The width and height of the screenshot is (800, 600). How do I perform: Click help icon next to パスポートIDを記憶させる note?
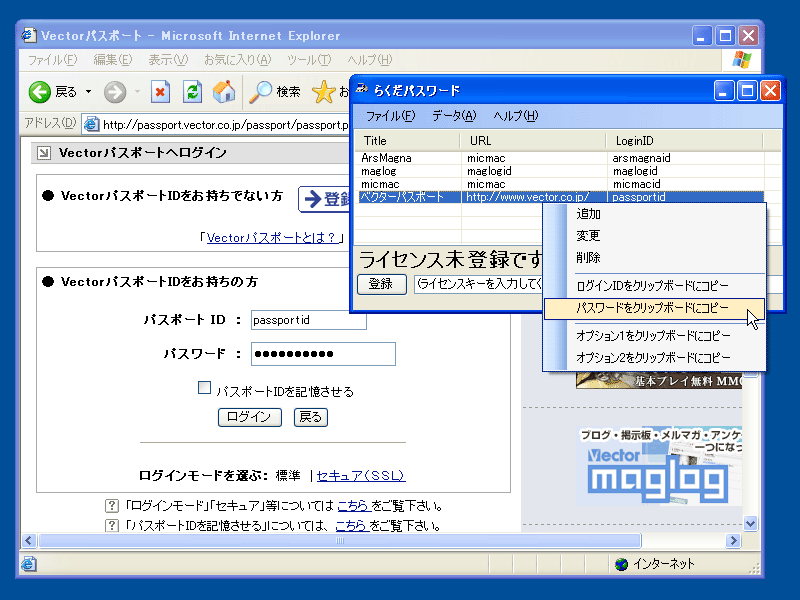coord(112,525)
